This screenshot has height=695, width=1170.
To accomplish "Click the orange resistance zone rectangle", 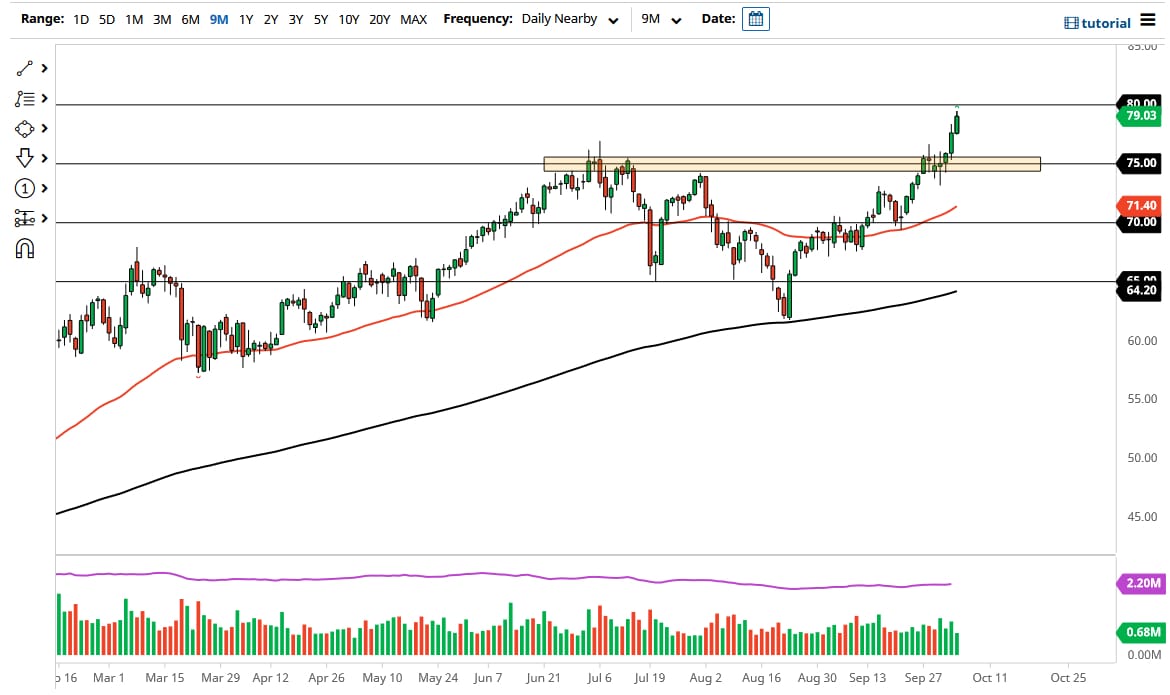I will coord(792,164).
